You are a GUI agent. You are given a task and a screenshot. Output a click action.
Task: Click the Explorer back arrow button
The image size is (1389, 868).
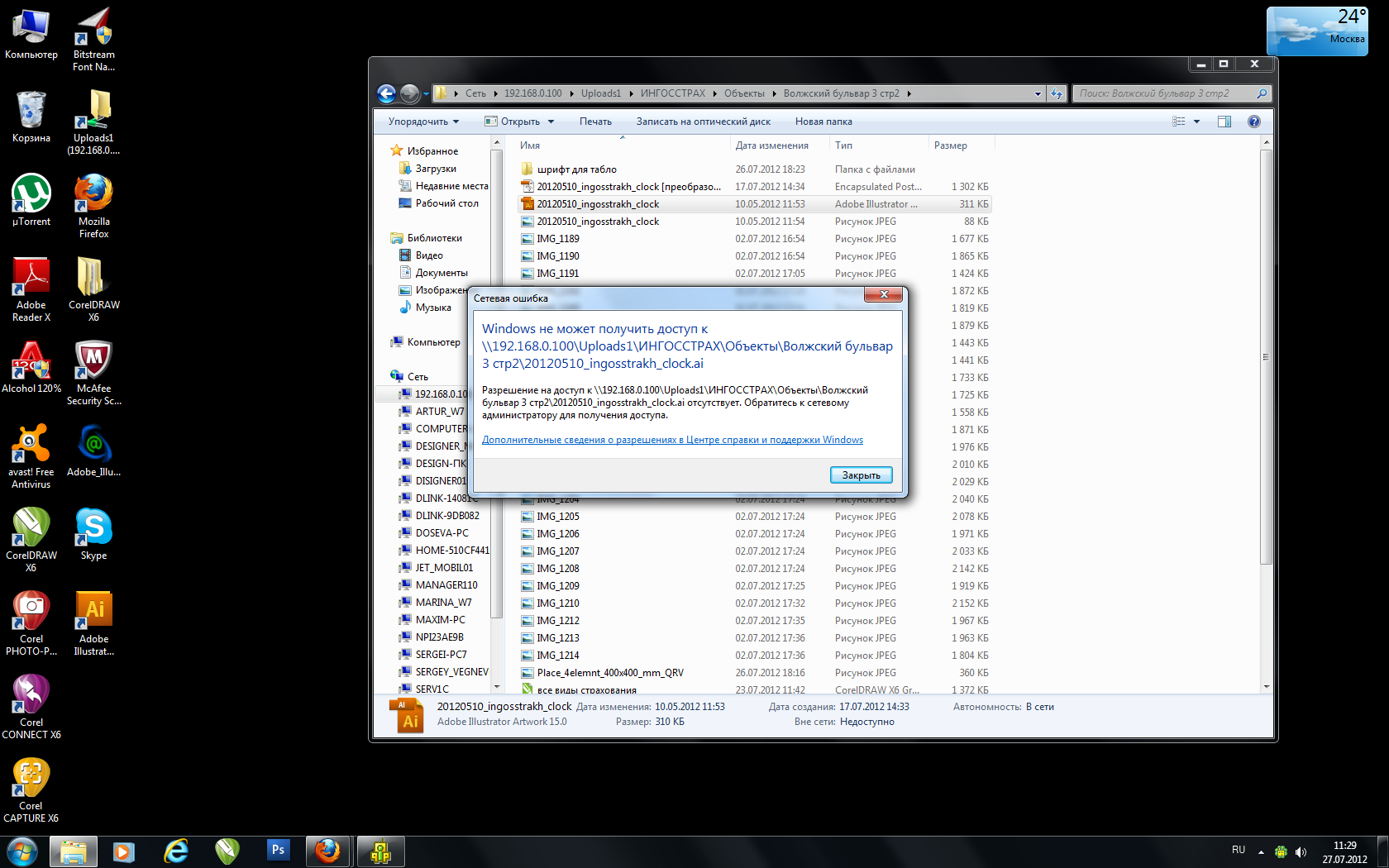tap(386, 93)
